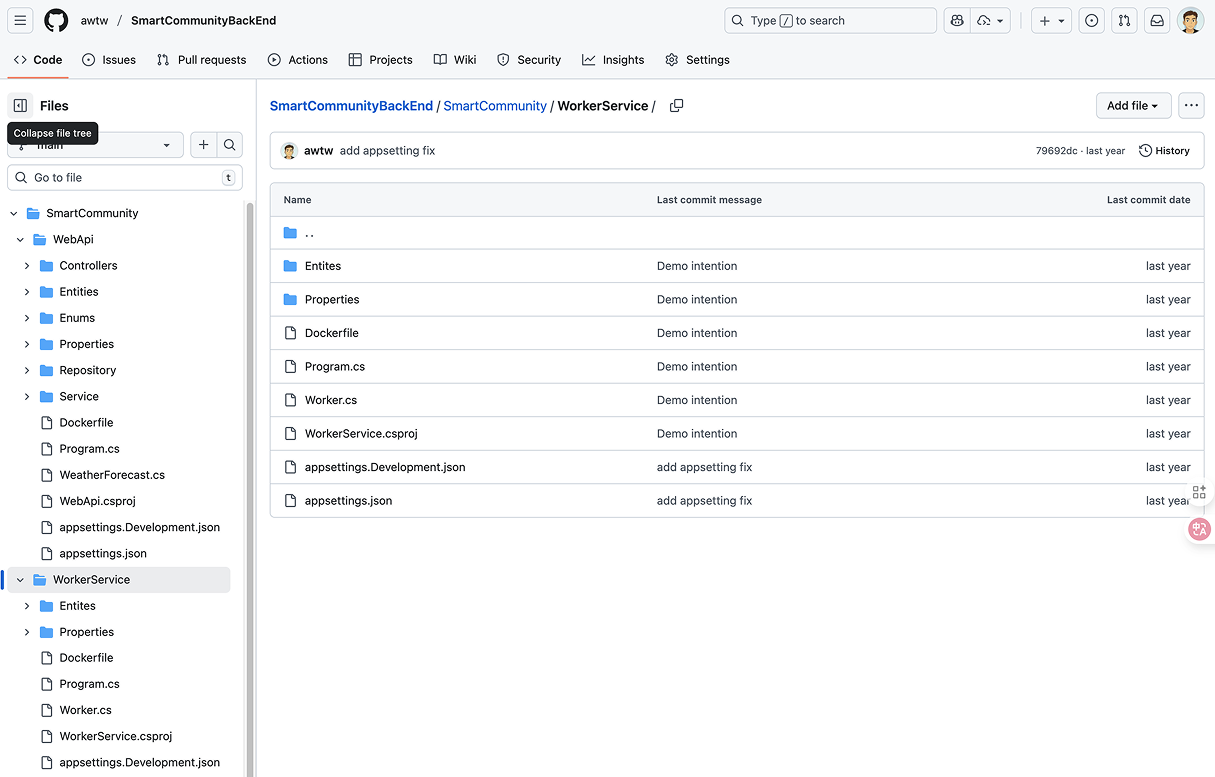Copy the WorkerService path with the copy icon
The width and height of the screenshot is (1215, 777).
[x=676, y=105]
